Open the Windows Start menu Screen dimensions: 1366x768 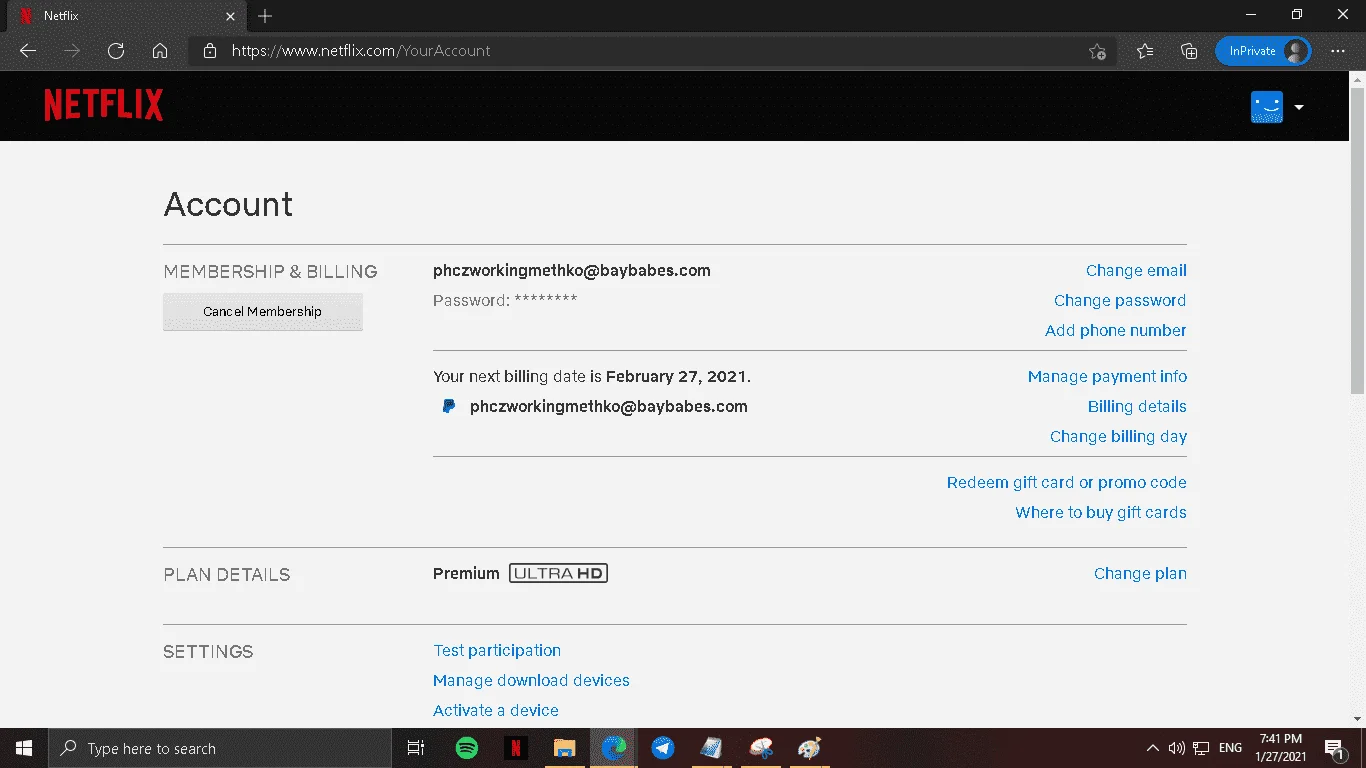(x=24, y=748)
